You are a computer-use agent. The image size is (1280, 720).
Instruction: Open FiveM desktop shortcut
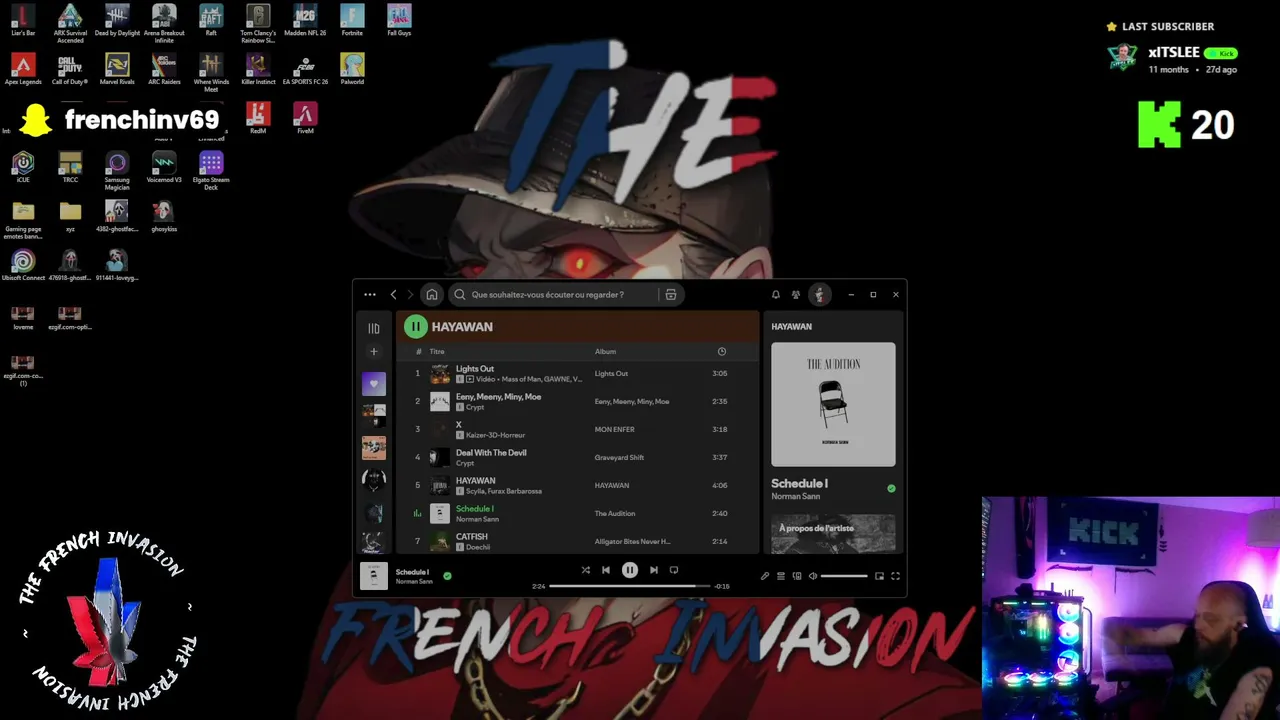305,118
